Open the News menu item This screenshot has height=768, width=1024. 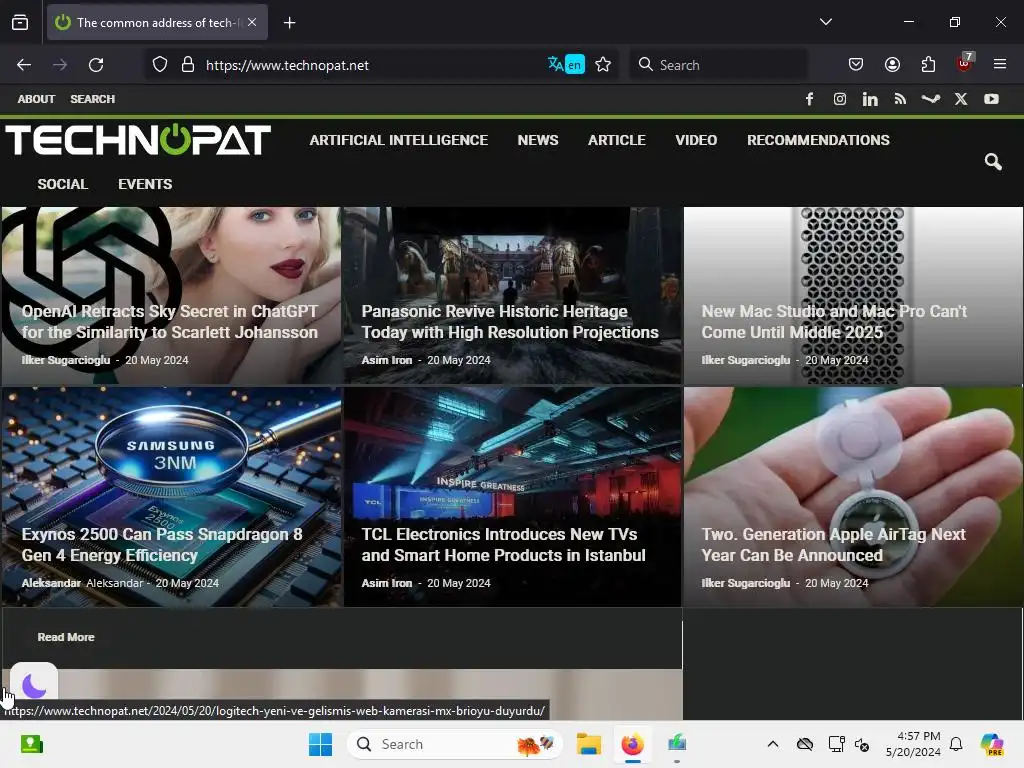pyautogui.click(x=537, y=140)
